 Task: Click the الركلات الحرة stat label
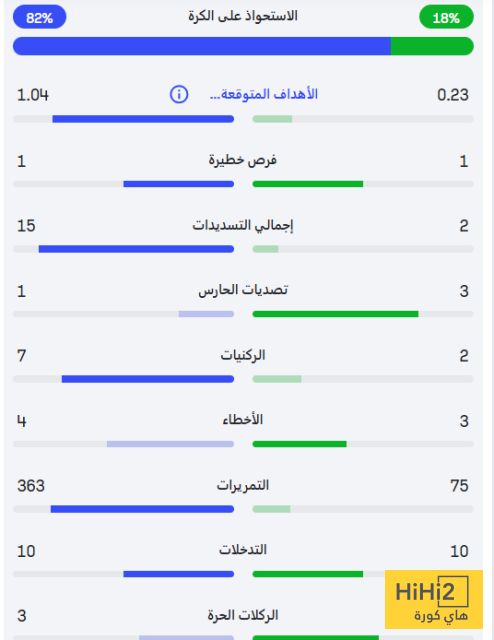[243, 615]
